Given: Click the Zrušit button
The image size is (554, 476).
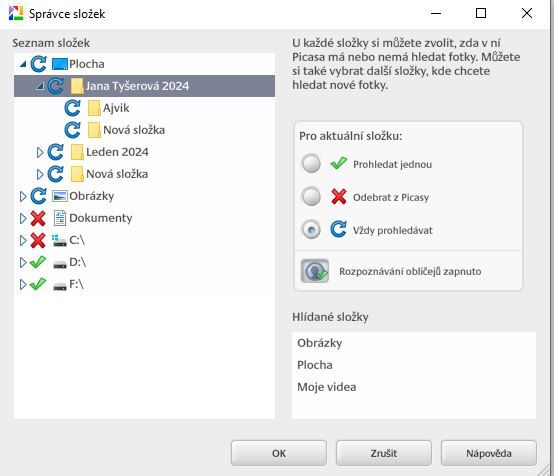Looking at the screenshot, I should click(384, 453).
